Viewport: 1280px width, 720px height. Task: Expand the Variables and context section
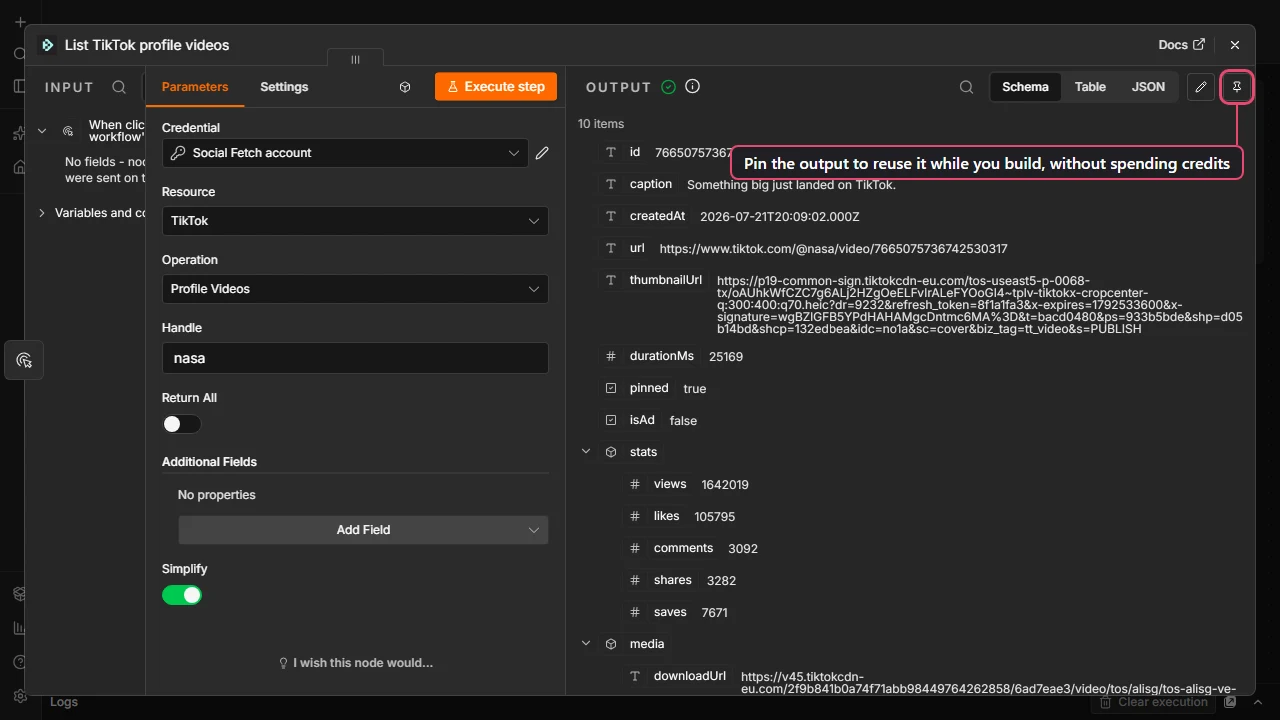[42, 213]
